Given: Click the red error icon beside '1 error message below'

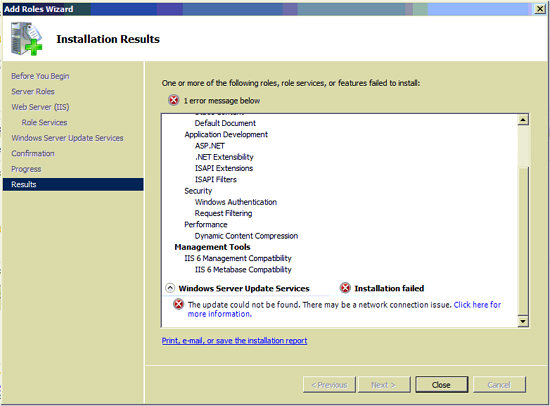Looking at the screenshot, I should pos(174,100).
